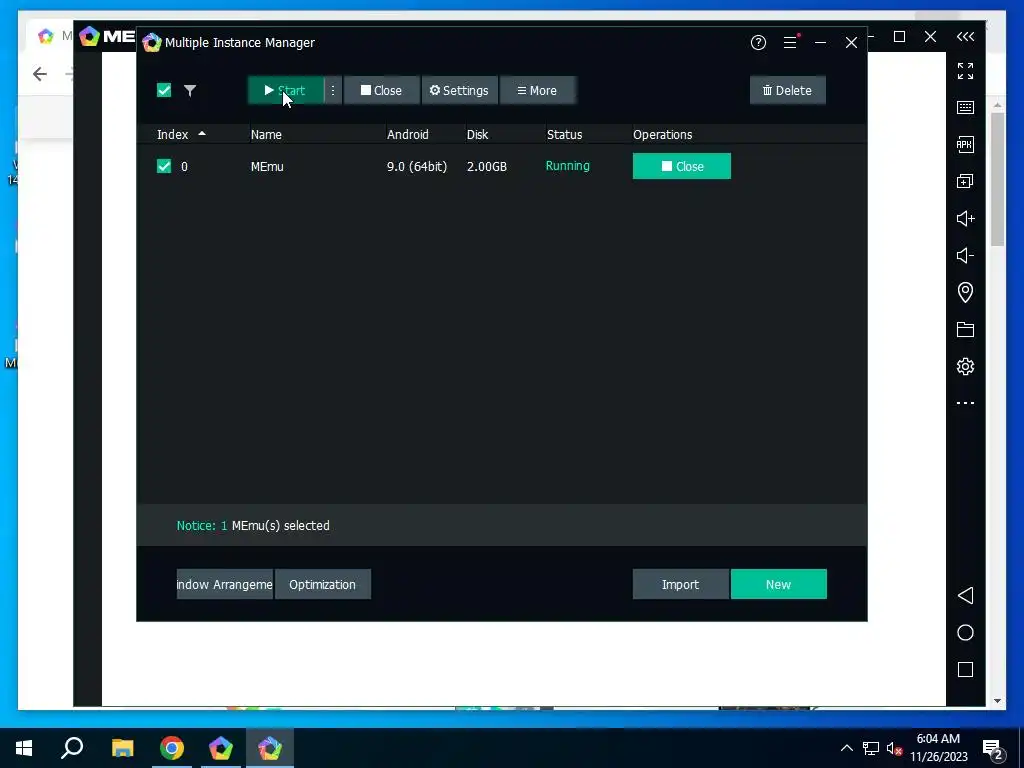Open Chrome from the taskbar
Image resolution: width=1024 pixels, height=768 pixels.
[x=172, y=748]
